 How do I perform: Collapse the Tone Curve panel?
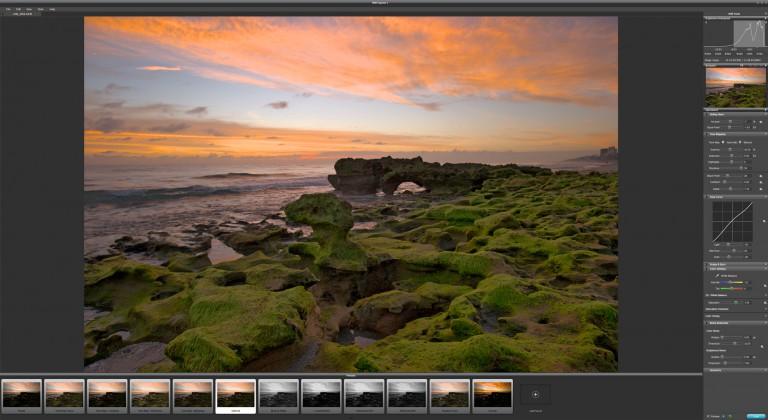pyautogui.click(x=706, y=197)
